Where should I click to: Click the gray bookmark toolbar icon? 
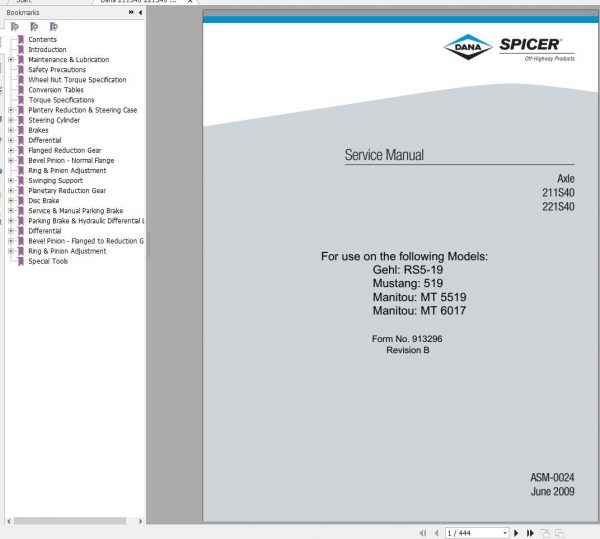(x=15, y=27)
